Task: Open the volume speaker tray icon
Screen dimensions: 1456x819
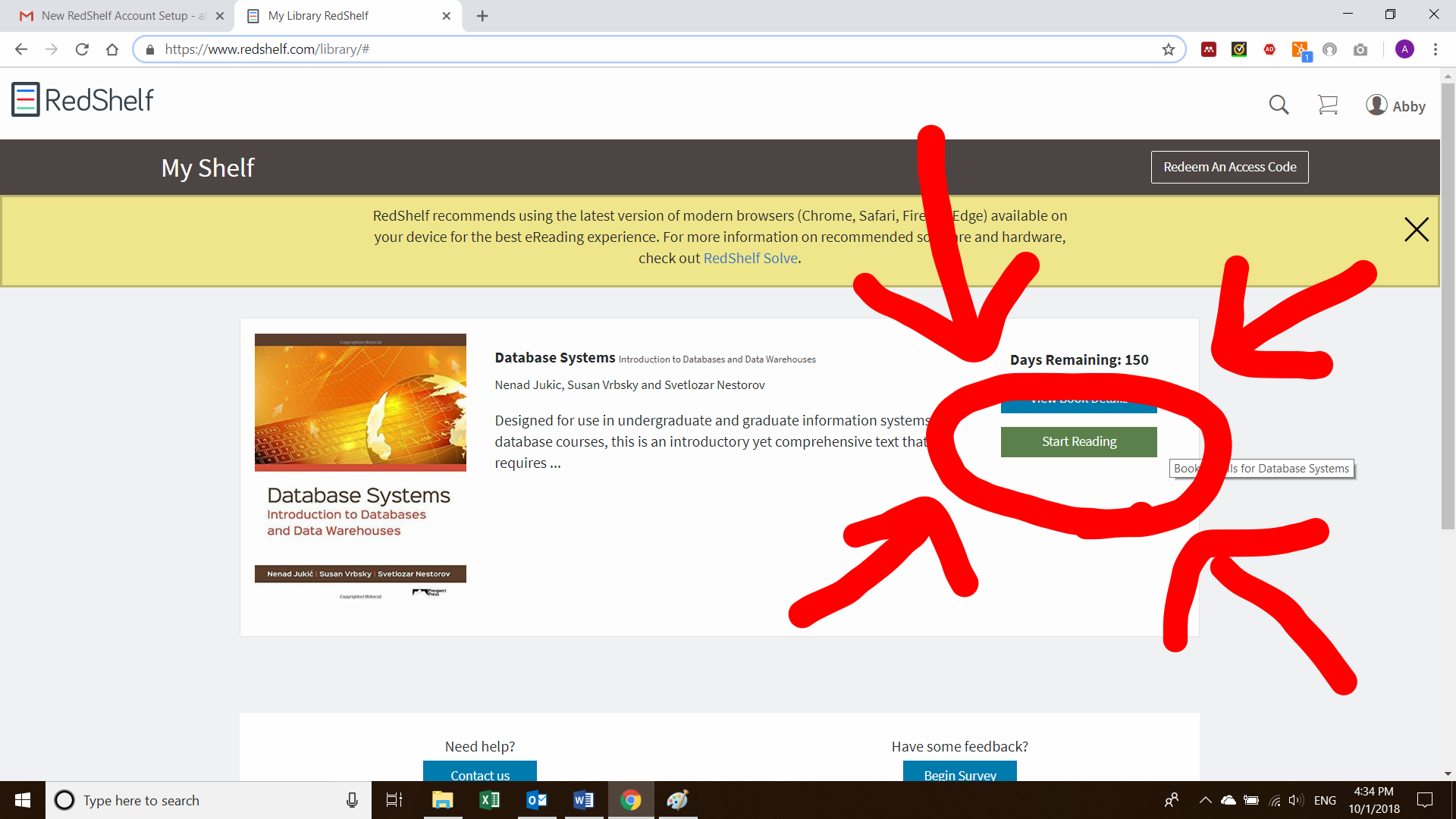Action: [x=1296, y=800]
